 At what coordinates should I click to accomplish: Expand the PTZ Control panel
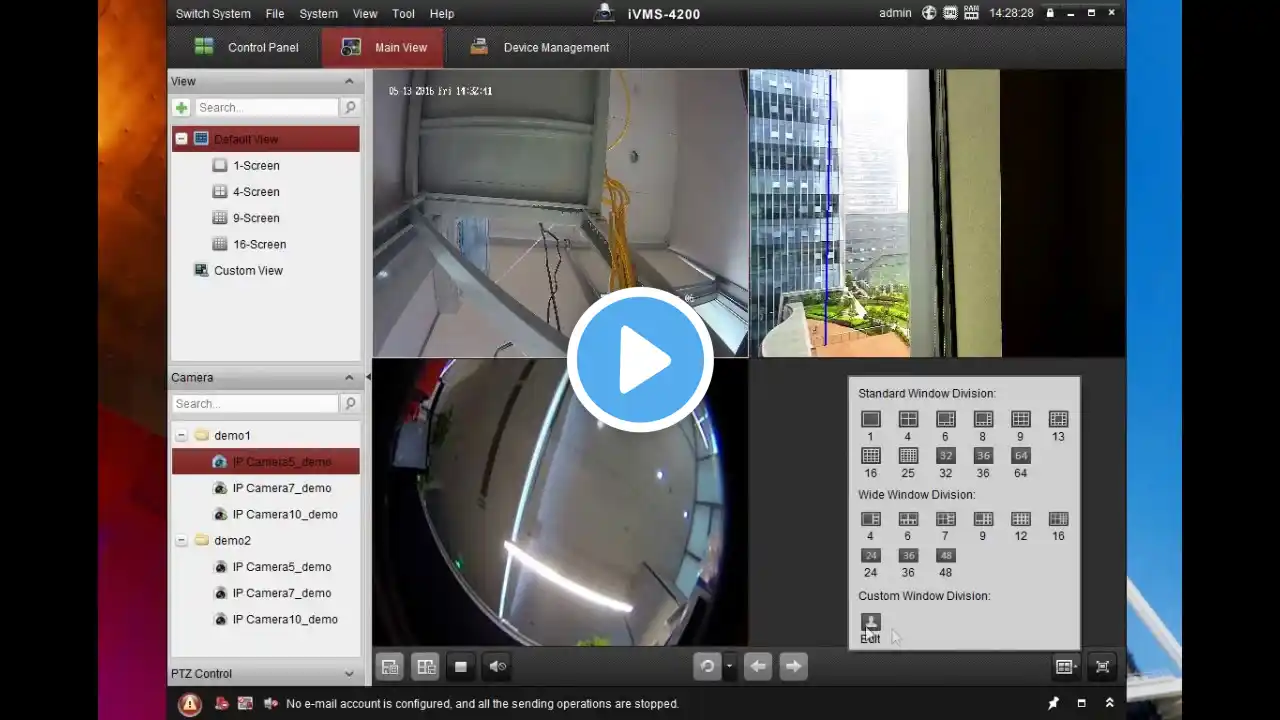pos(348,674)
